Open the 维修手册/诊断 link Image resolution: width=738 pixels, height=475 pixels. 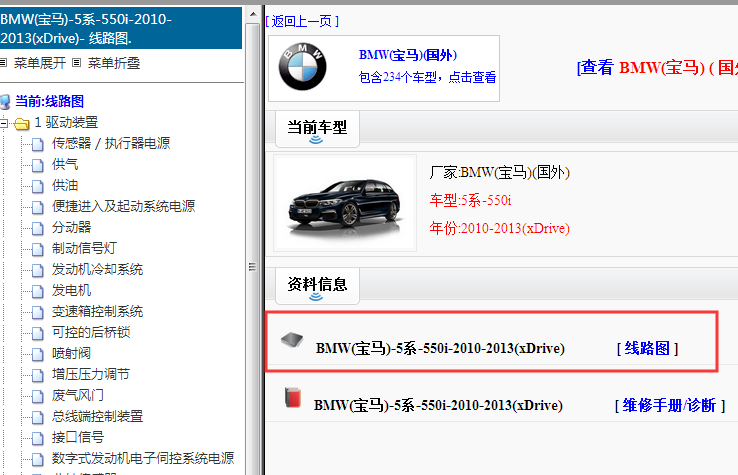(669, 405)
